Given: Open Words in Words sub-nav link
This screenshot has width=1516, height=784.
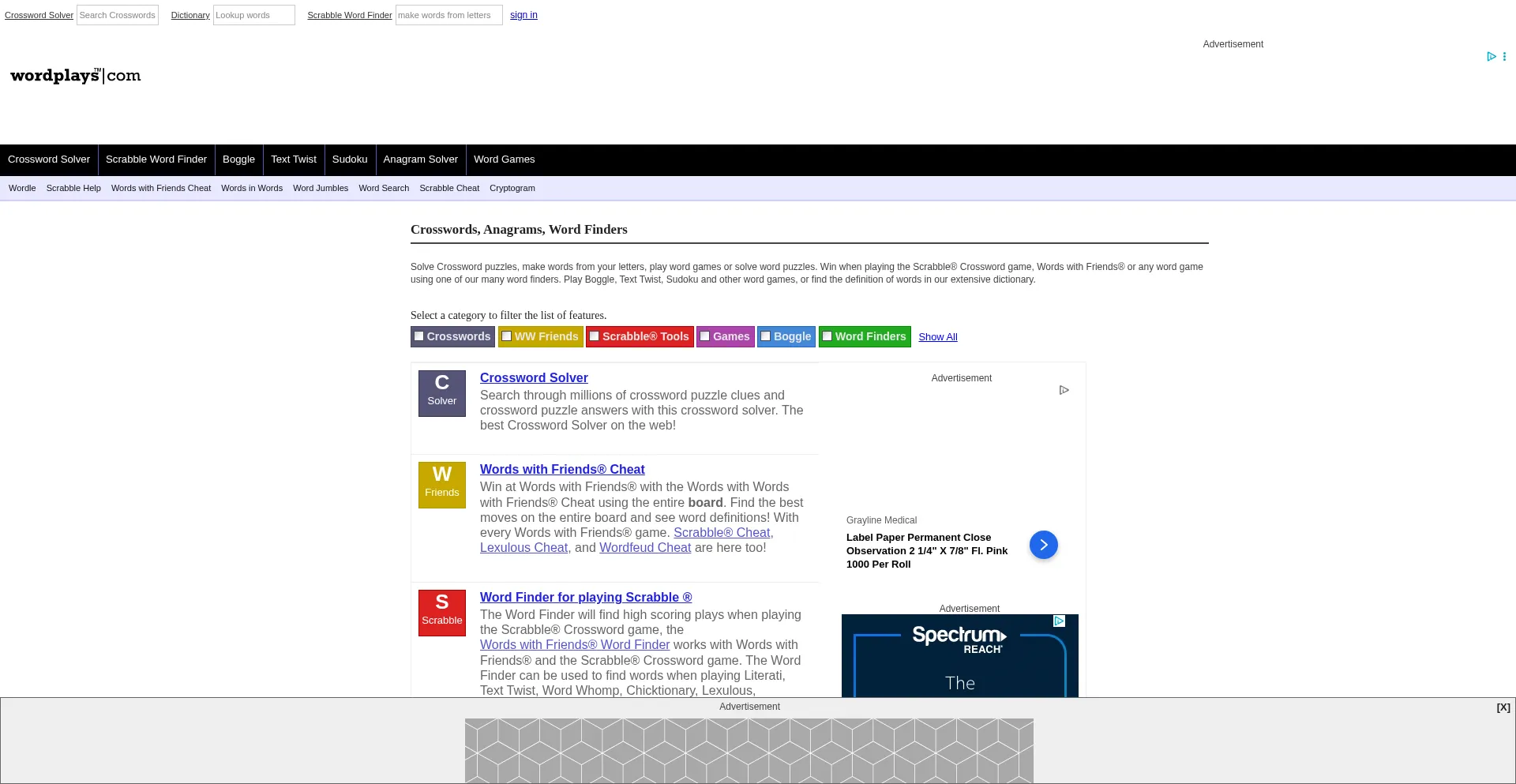Looking at the screenshot, I should click(252, 188).
